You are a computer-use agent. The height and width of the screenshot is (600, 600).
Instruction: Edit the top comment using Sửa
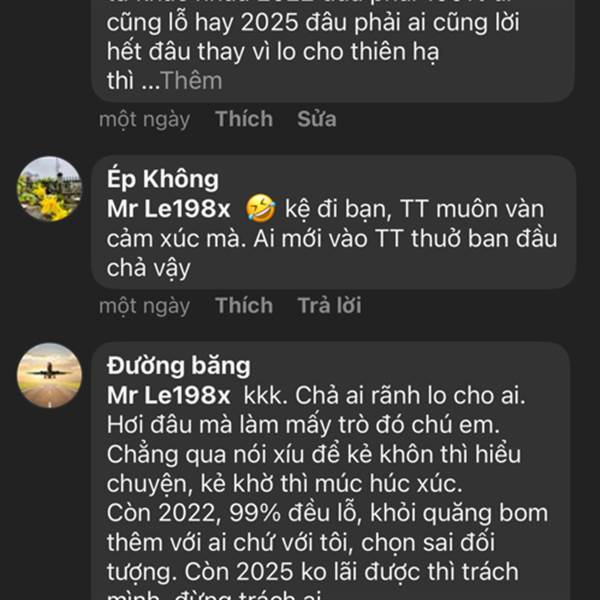pyautogui.click(x=317, y=119)
